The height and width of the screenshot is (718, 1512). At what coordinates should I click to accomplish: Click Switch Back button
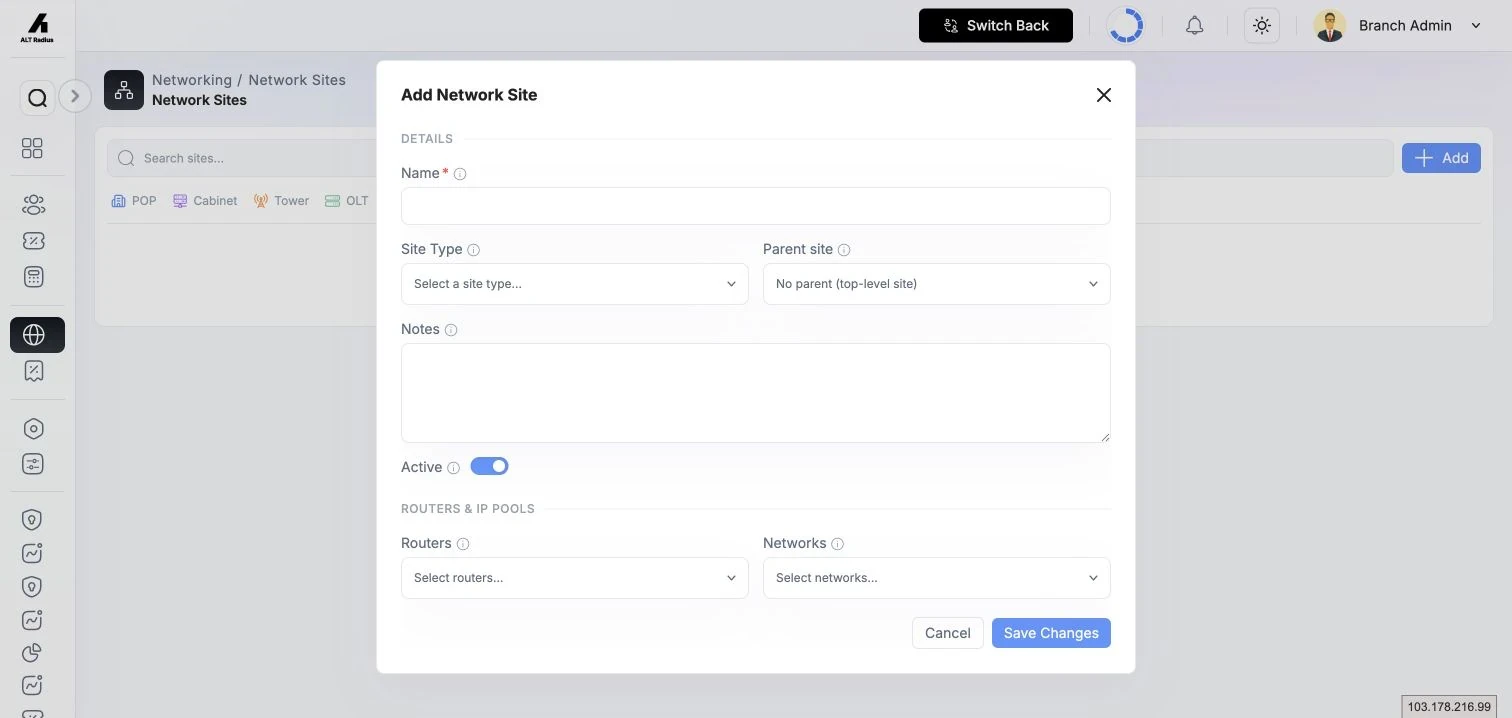tap(996, 26)
